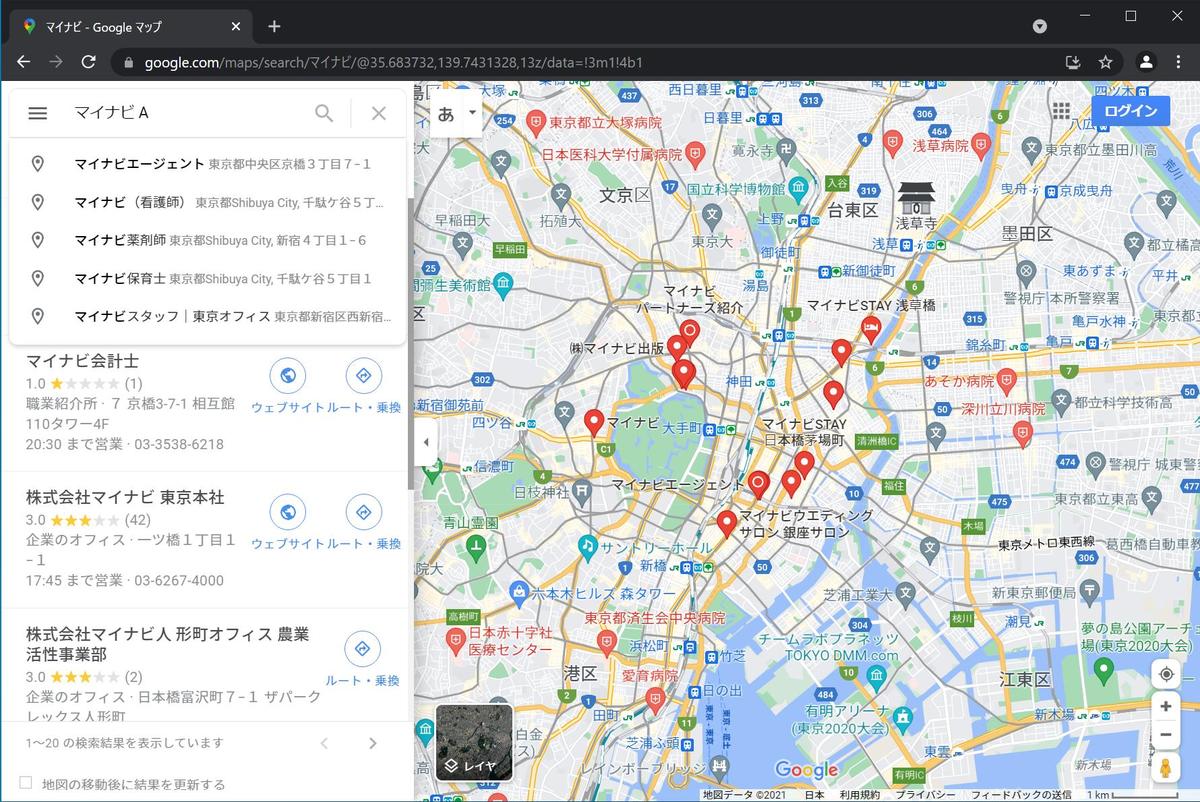The width and height of the screenshot is (1200, 802).
Task: Click the ログイン button
Action: pos(1131,111)
